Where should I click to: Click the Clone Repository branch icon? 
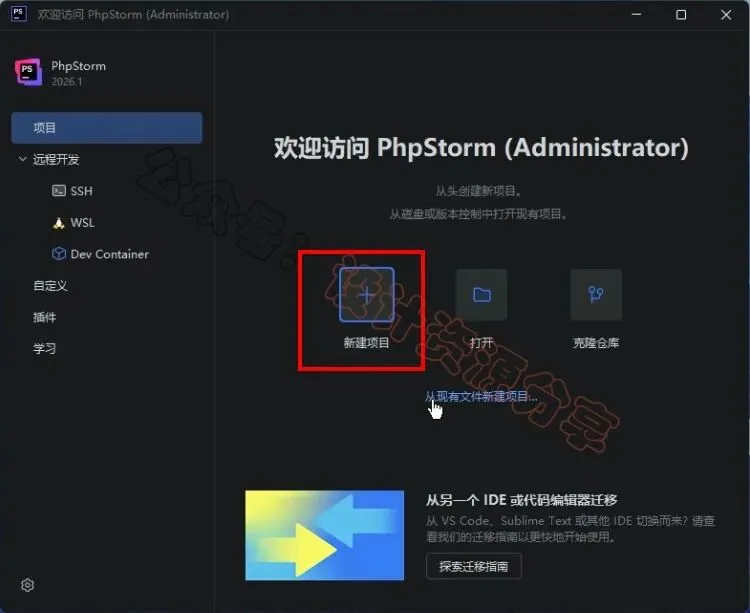pos(596,294)
